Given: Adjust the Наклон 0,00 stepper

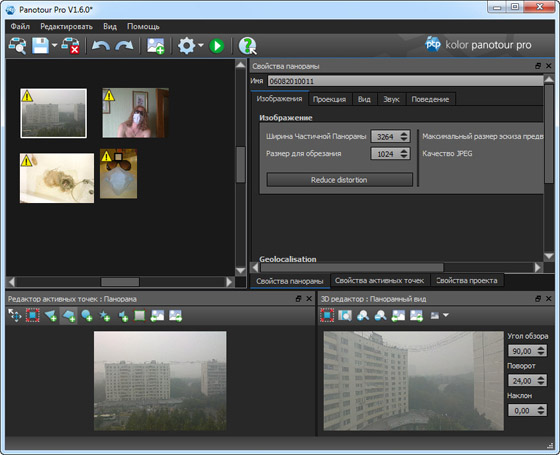Looking at the screenshot, I should [x=541, y=410].
